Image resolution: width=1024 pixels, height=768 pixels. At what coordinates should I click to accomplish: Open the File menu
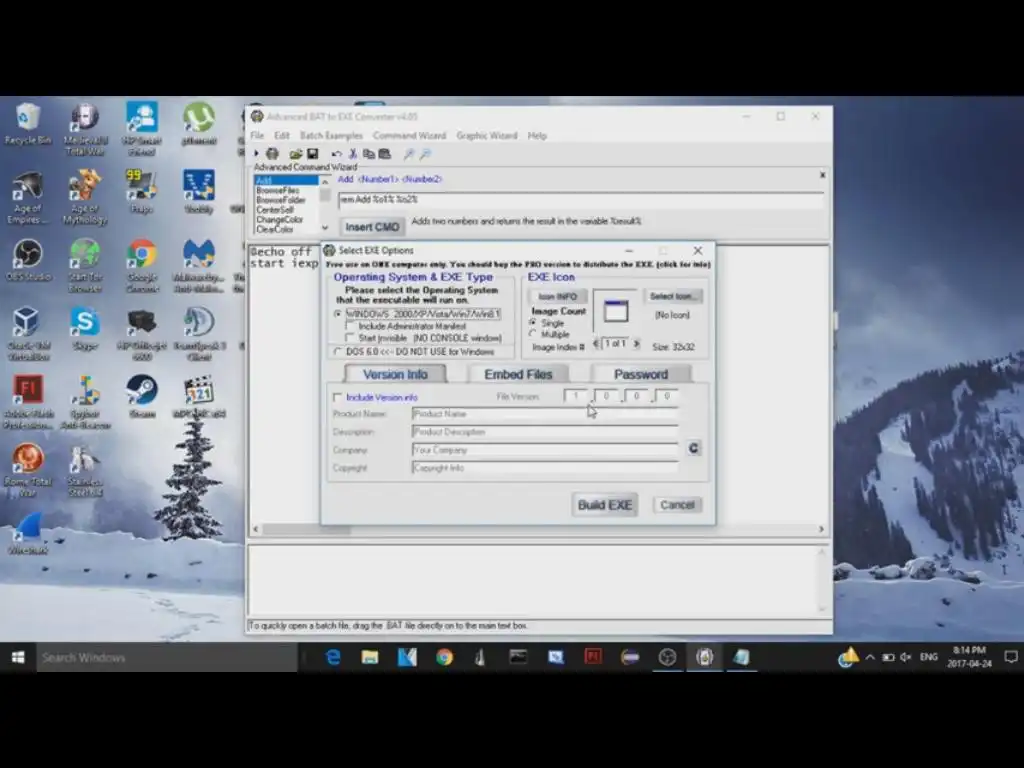point(257,135)
